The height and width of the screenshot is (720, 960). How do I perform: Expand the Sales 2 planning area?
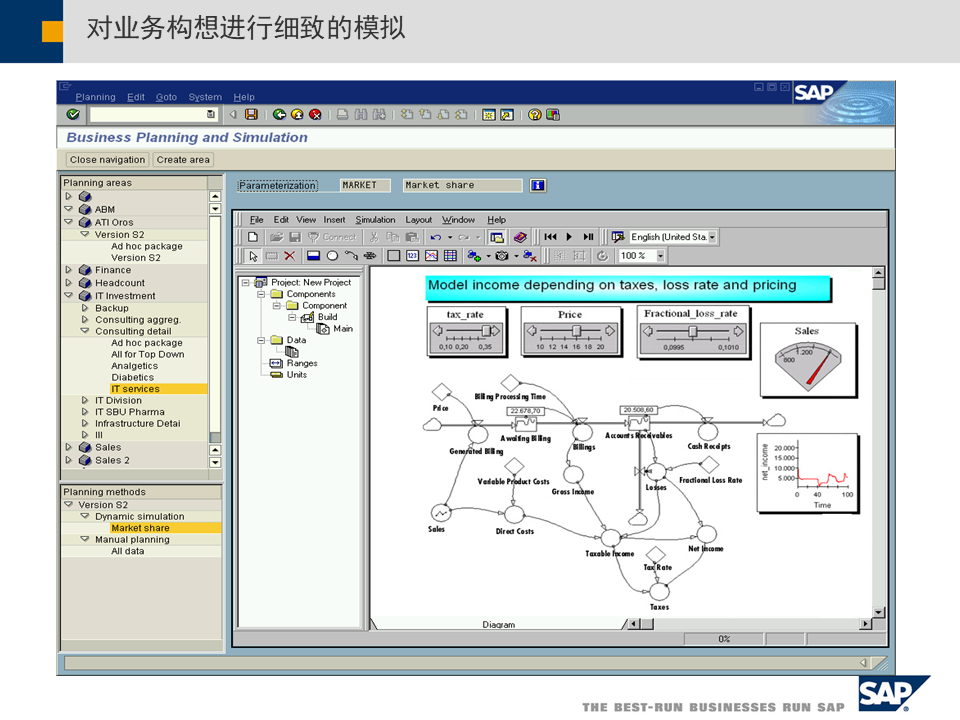tap(69, 460)
